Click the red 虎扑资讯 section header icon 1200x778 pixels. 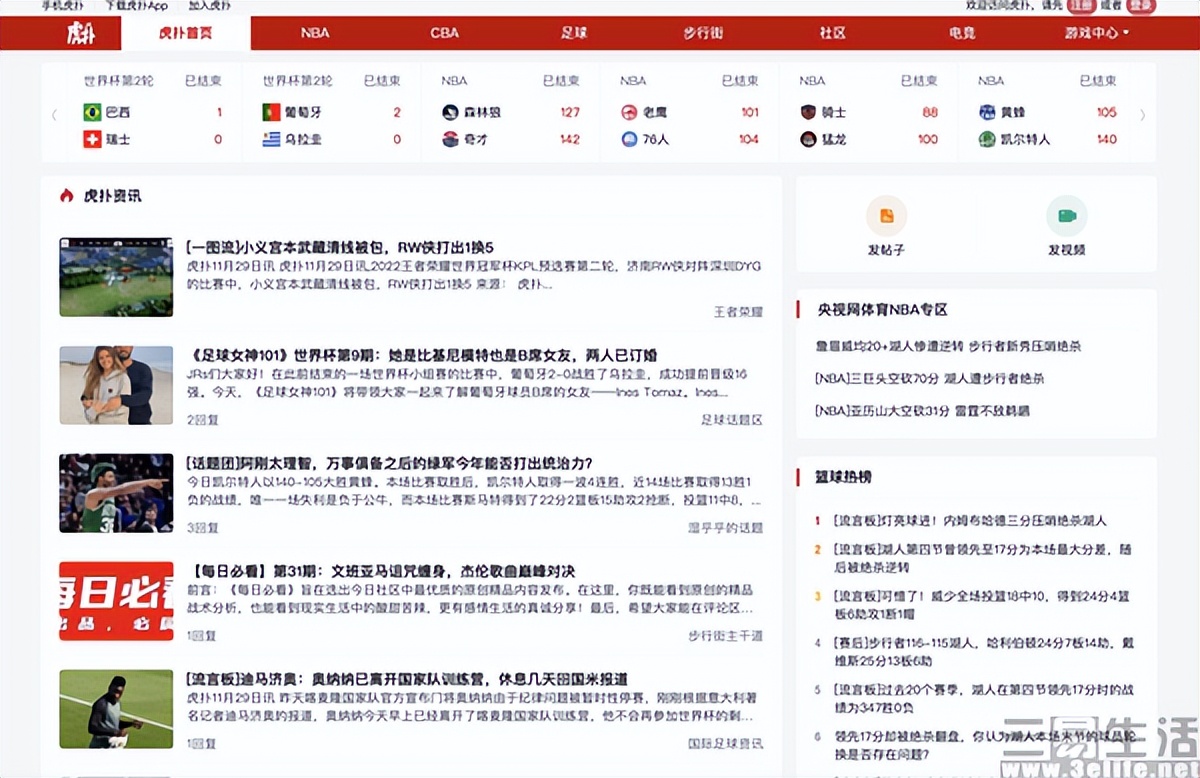click(x=65, y=197)
